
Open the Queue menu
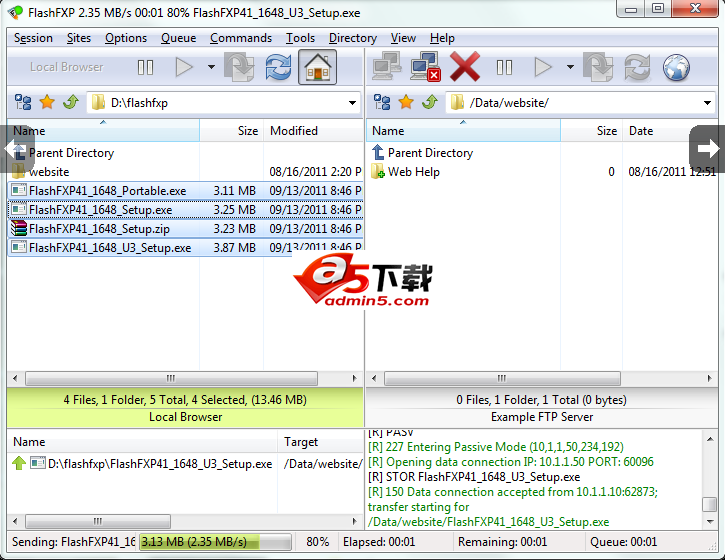178,38
